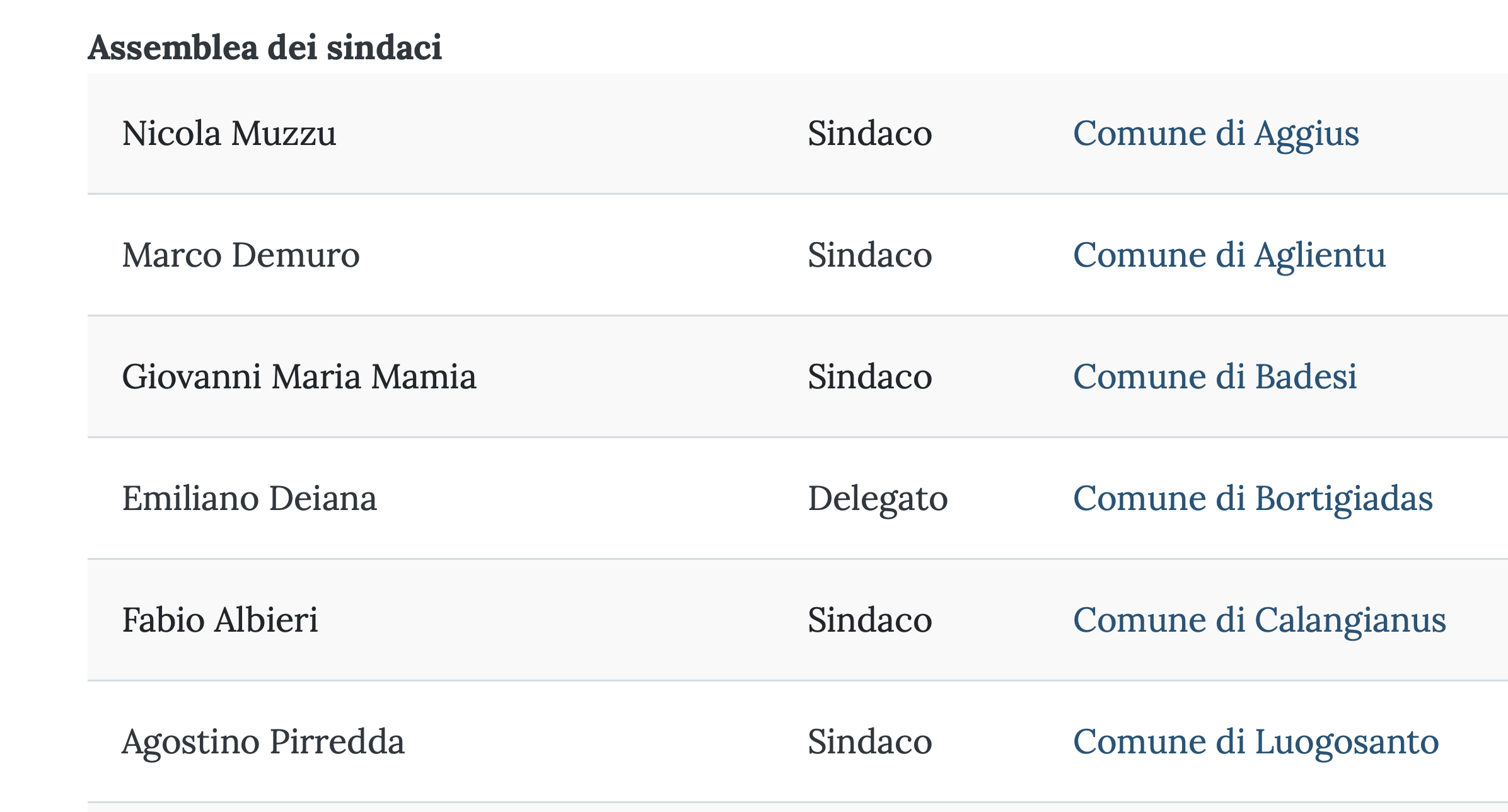The image size is (1508, 812).
Task: Click the Assemblea dei sindaci heading
Action: click(265, 48)
